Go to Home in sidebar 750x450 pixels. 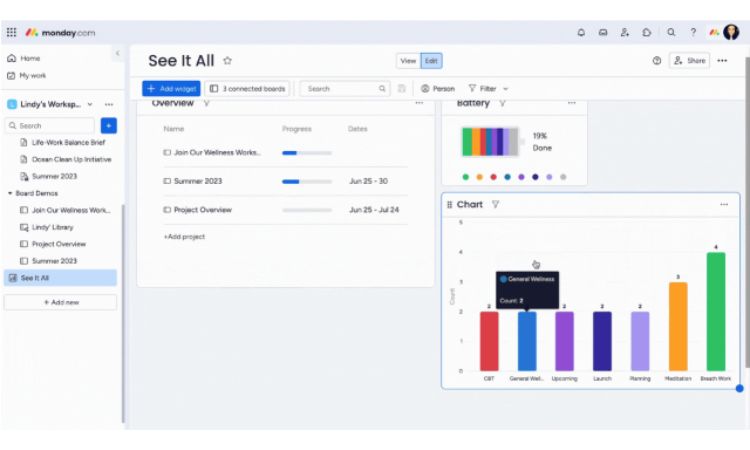point(30,59)
